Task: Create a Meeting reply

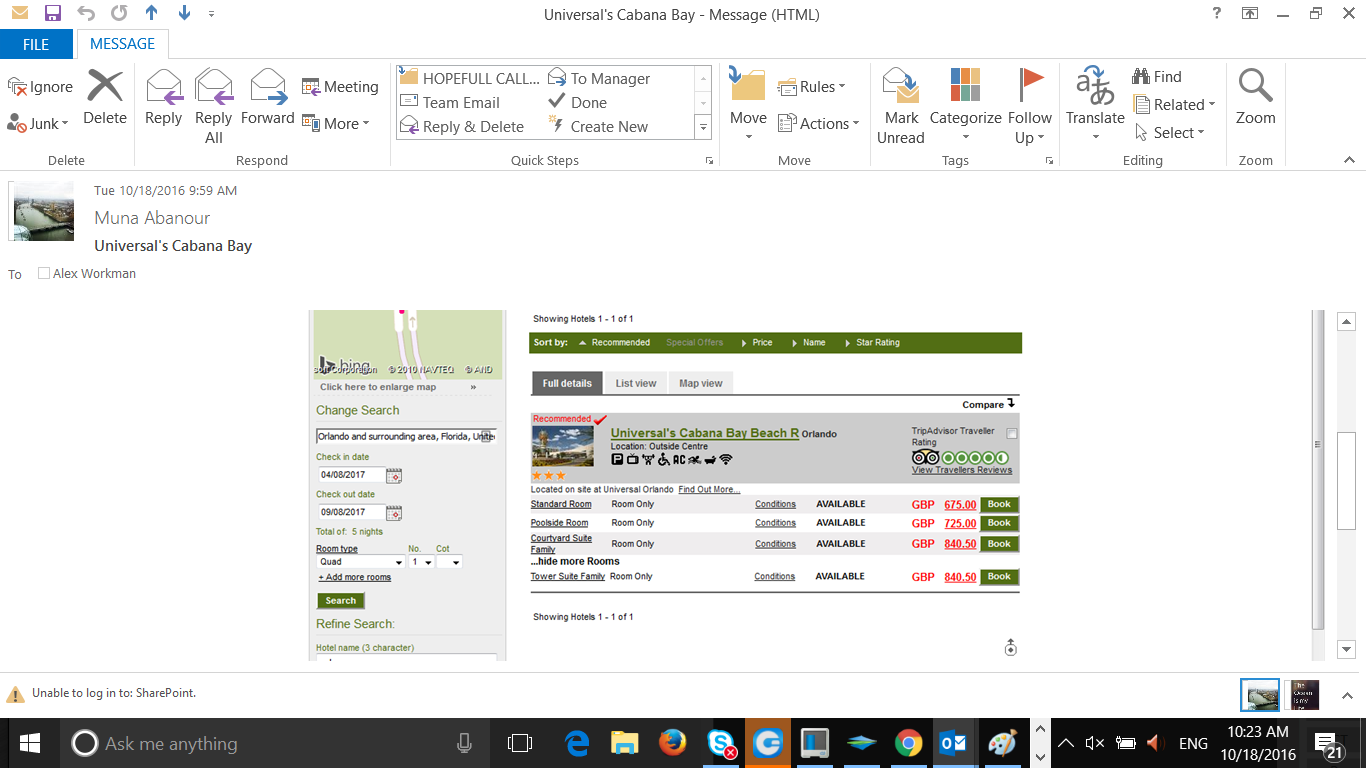Action: 340,87
